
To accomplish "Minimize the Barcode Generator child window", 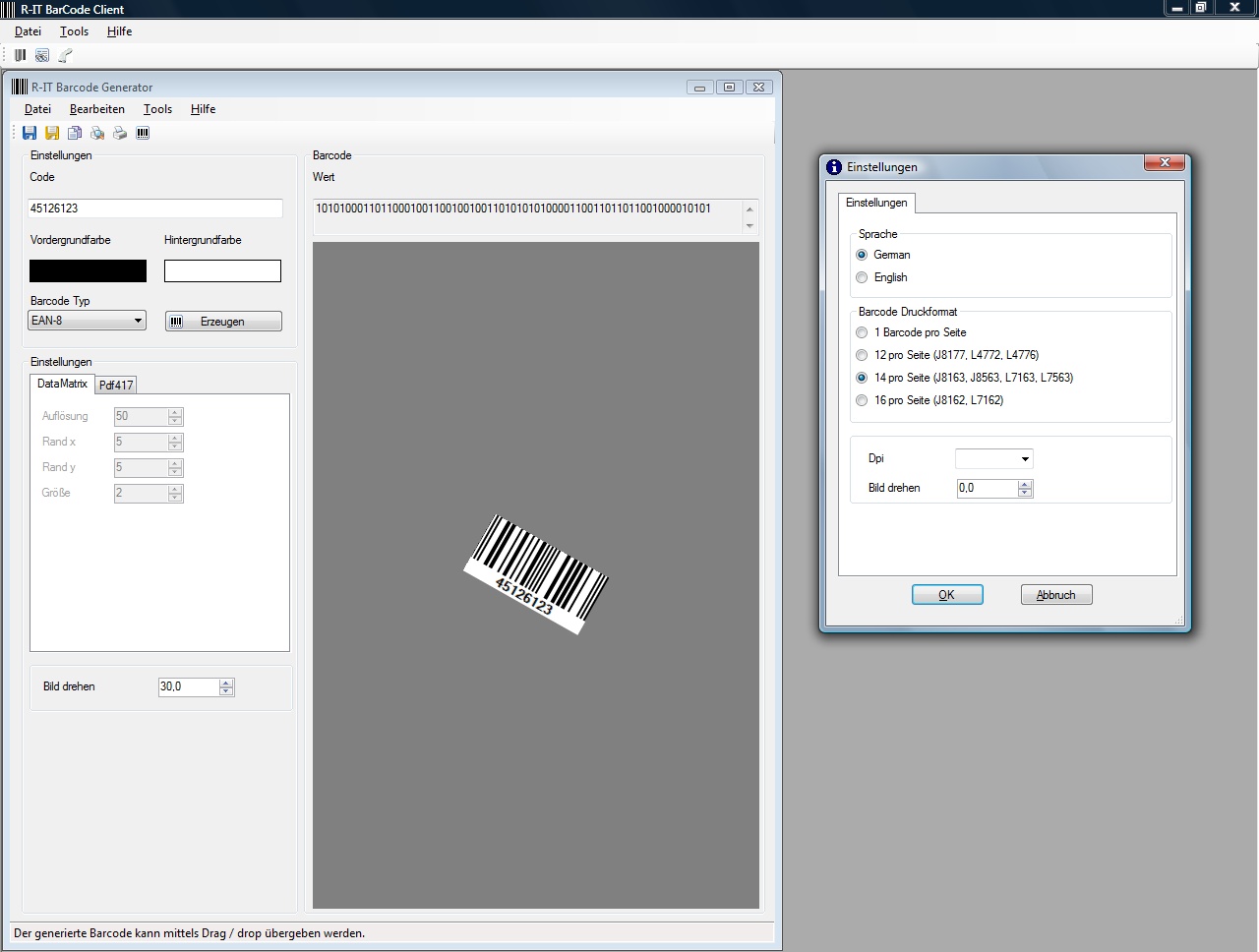I will pyautogui.click(x=699, y=87).
